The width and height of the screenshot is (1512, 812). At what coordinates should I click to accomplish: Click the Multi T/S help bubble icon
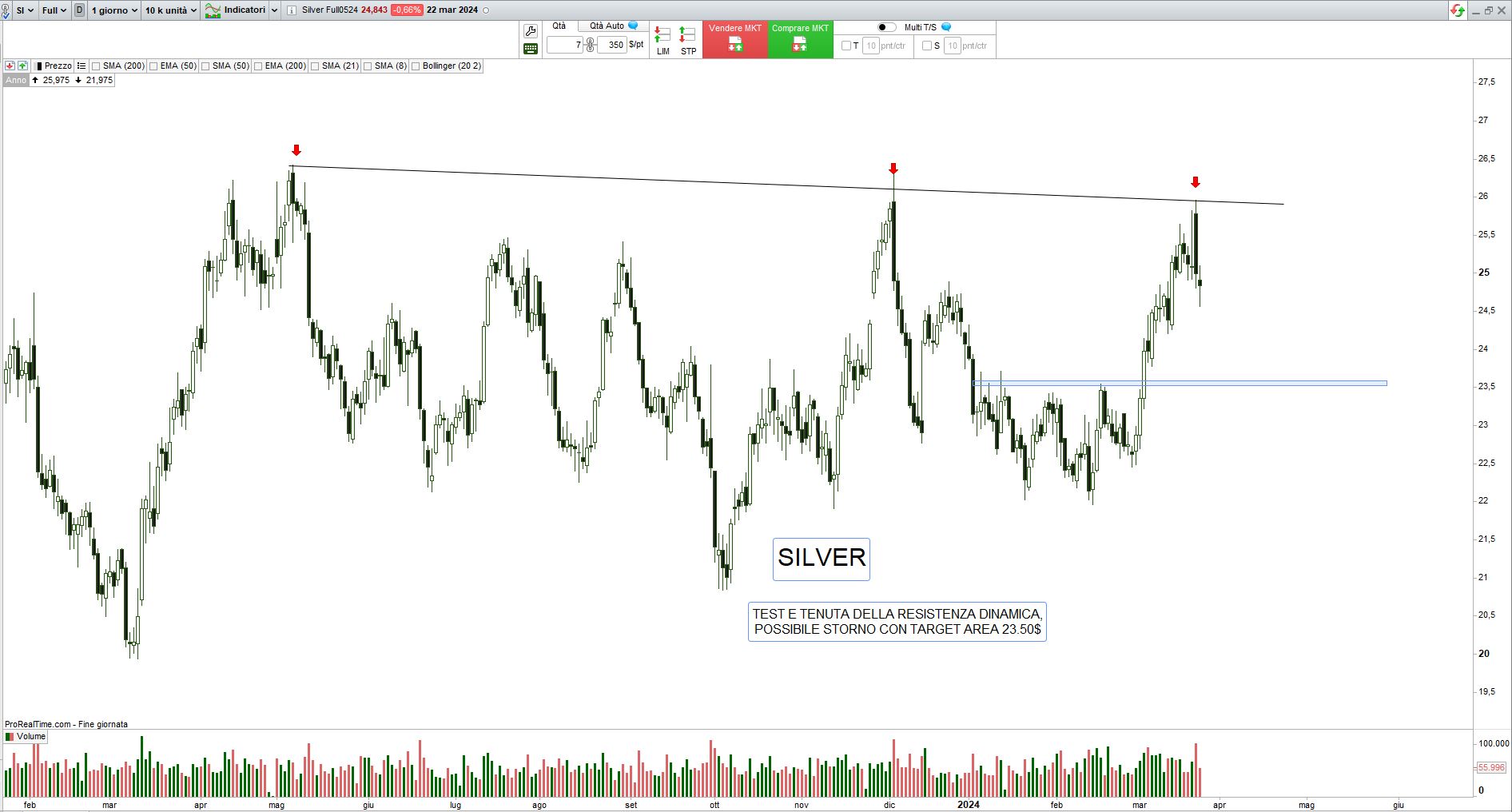click(946, 27)
